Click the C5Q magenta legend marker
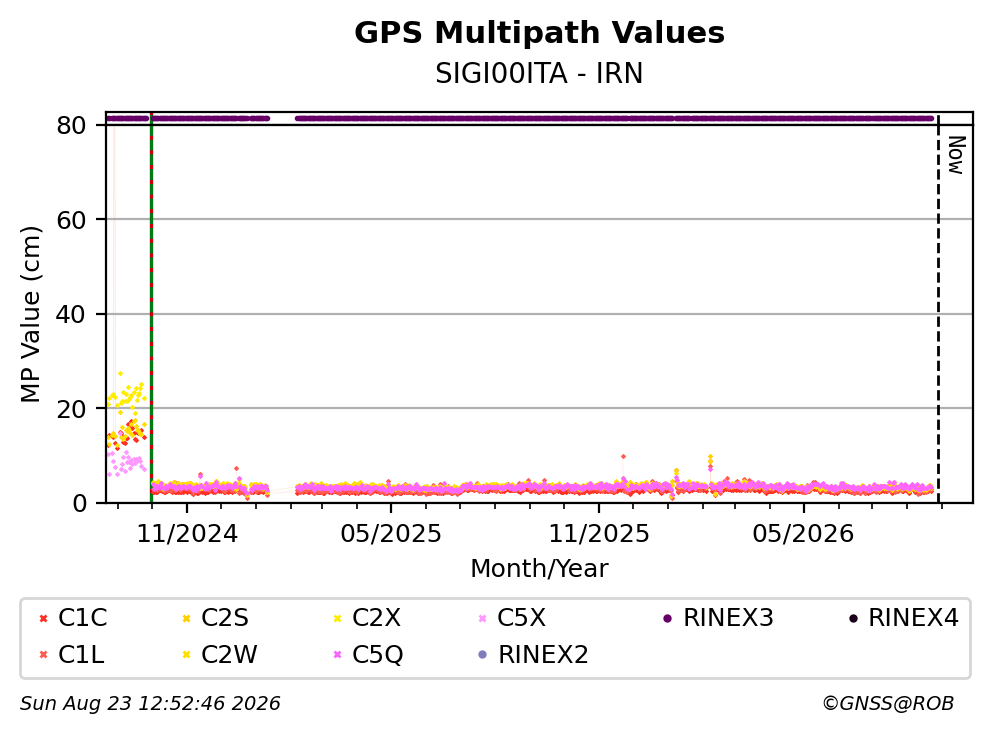The height and width of the screenshot is (734, 993). (x=338, y=655)
